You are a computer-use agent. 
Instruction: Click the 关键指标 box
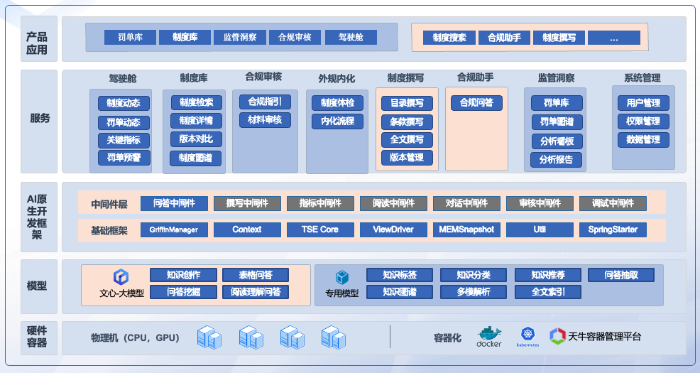coord(124,140)
